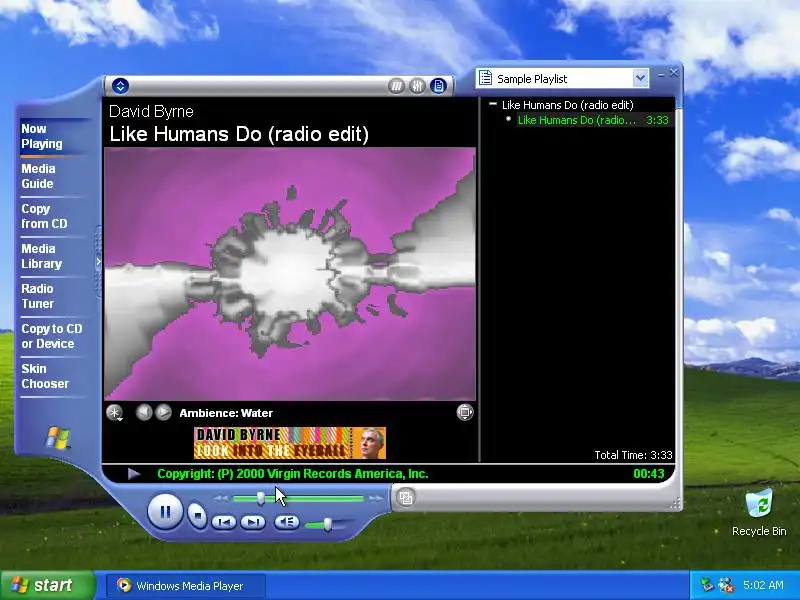This screenshot has height=600, width=800.
Task: Mute the audio with the speaker button
Action: [x=287, y=522]
